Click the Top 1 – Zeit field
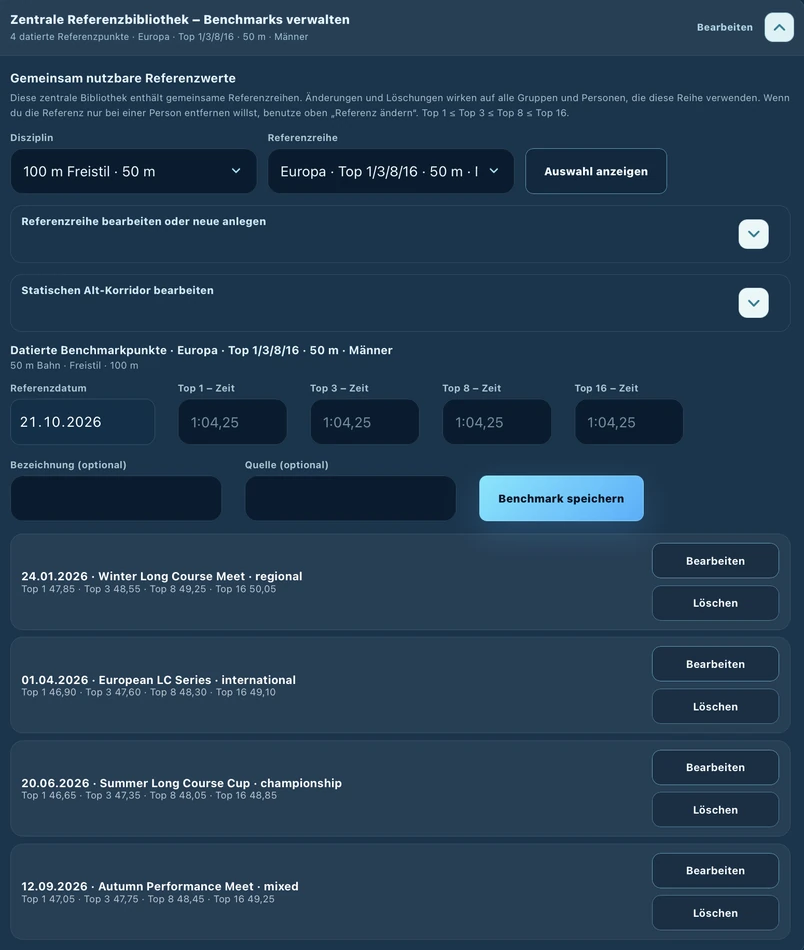Image resolution: width=804 pixels, height=950 pixels. coord(232,422)
